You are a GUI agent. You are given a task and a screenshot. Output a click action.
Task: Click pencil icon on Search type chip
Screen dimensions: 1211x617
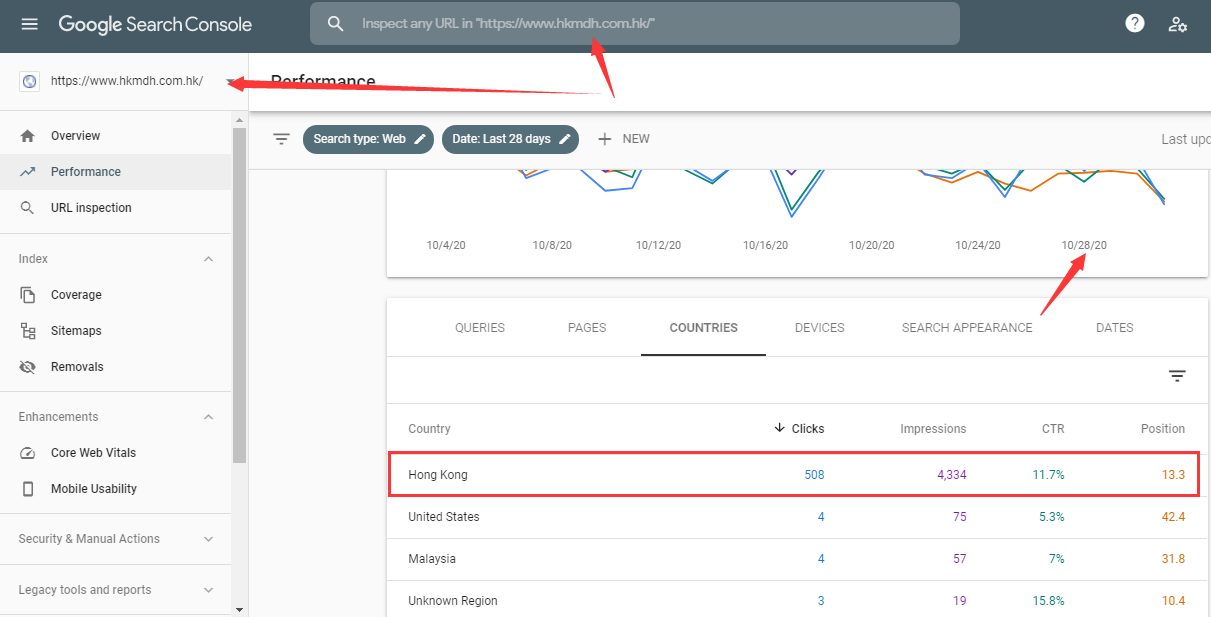[x=420, y=139]
